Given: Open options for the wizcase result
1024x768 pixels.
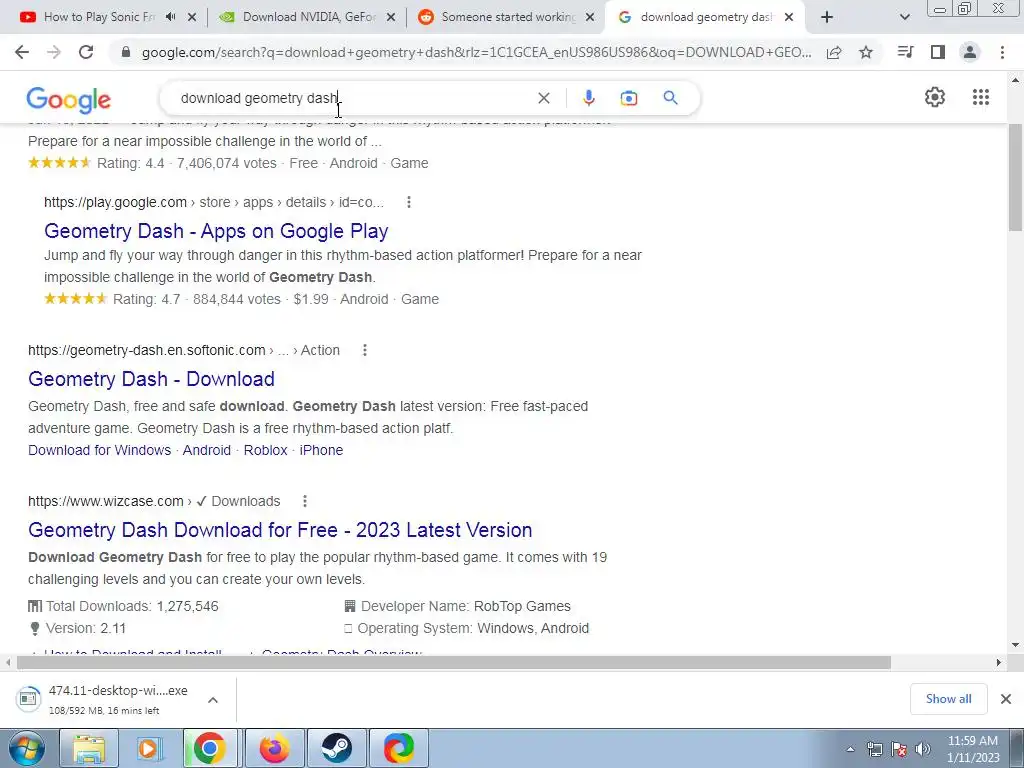Looking at the screenshot, I should coord(305,501).
